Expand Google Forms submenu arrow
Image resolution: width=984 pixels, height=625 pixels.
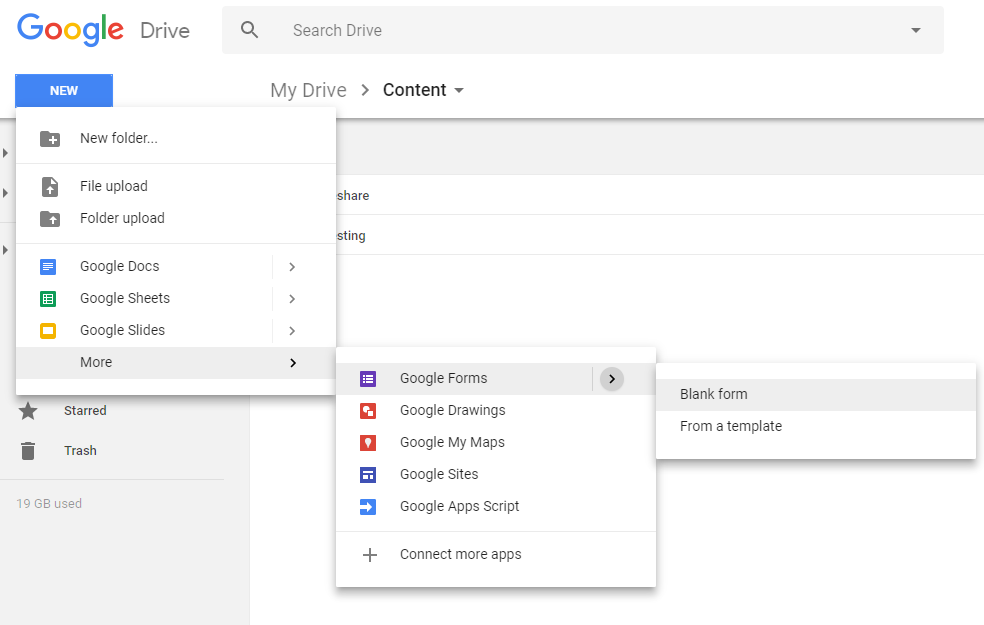pyautogui.click(x=612, y=379)
